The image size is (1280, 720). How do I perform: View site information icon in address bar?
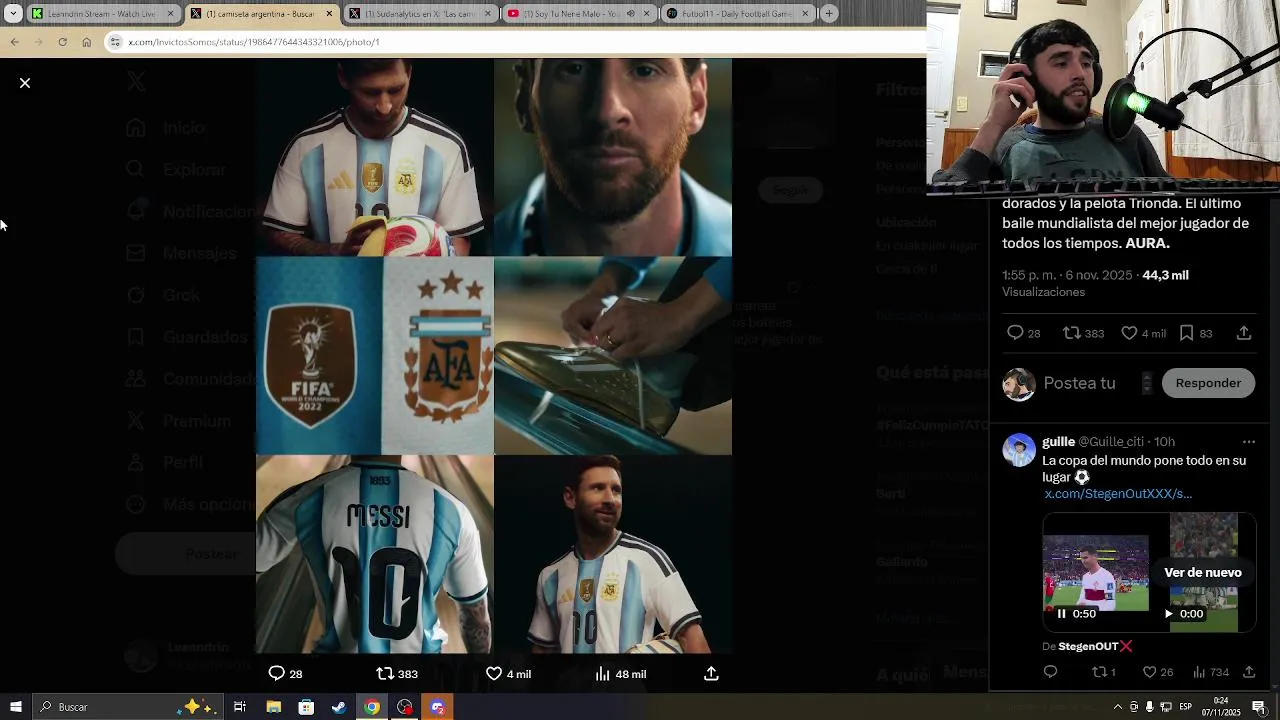(x=115, y=42)
